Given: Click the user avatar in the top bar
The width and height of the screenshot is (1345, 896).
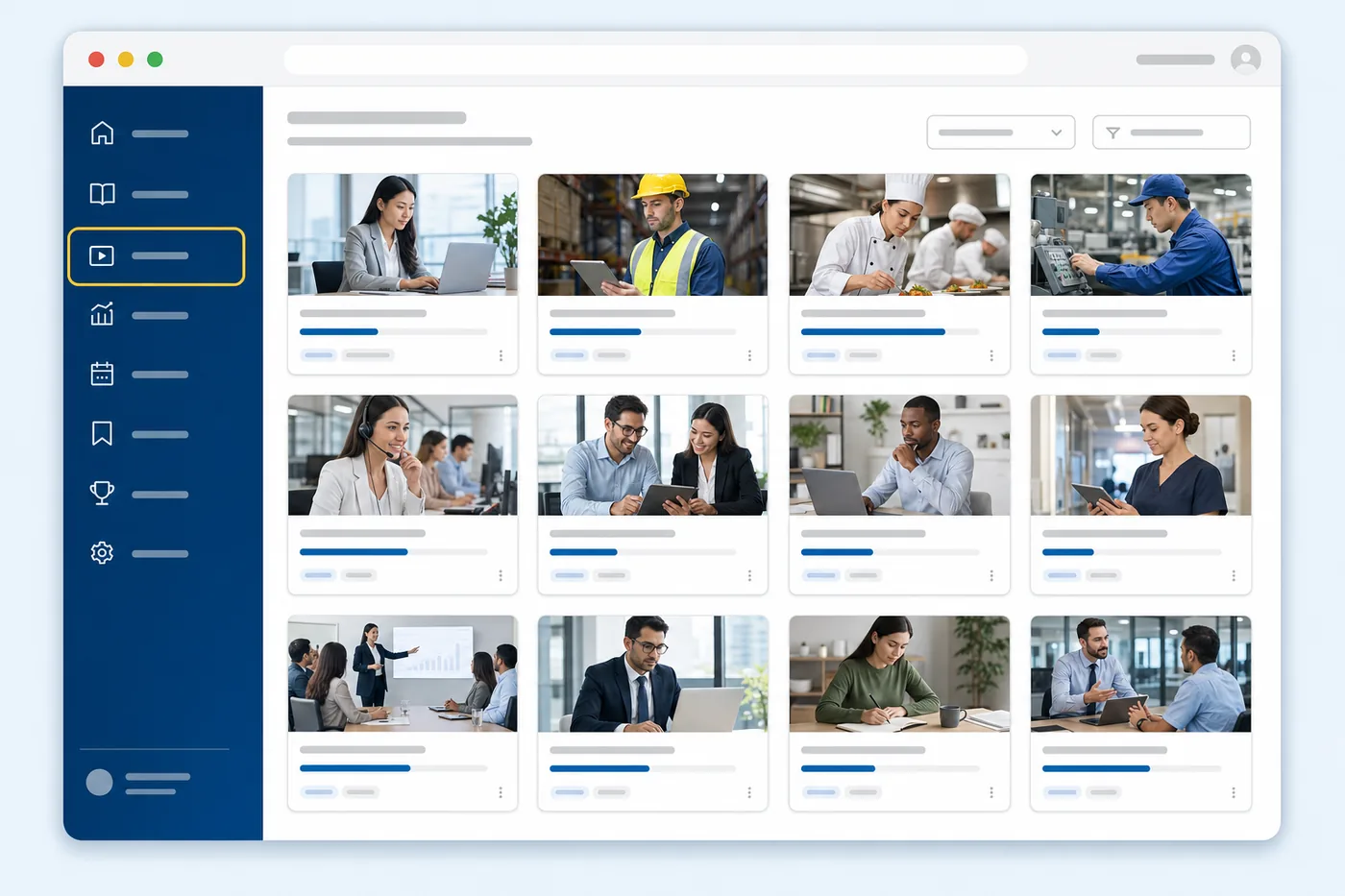Looking at the screenshot, I should pyautogui.click(x=1246, y=60).
